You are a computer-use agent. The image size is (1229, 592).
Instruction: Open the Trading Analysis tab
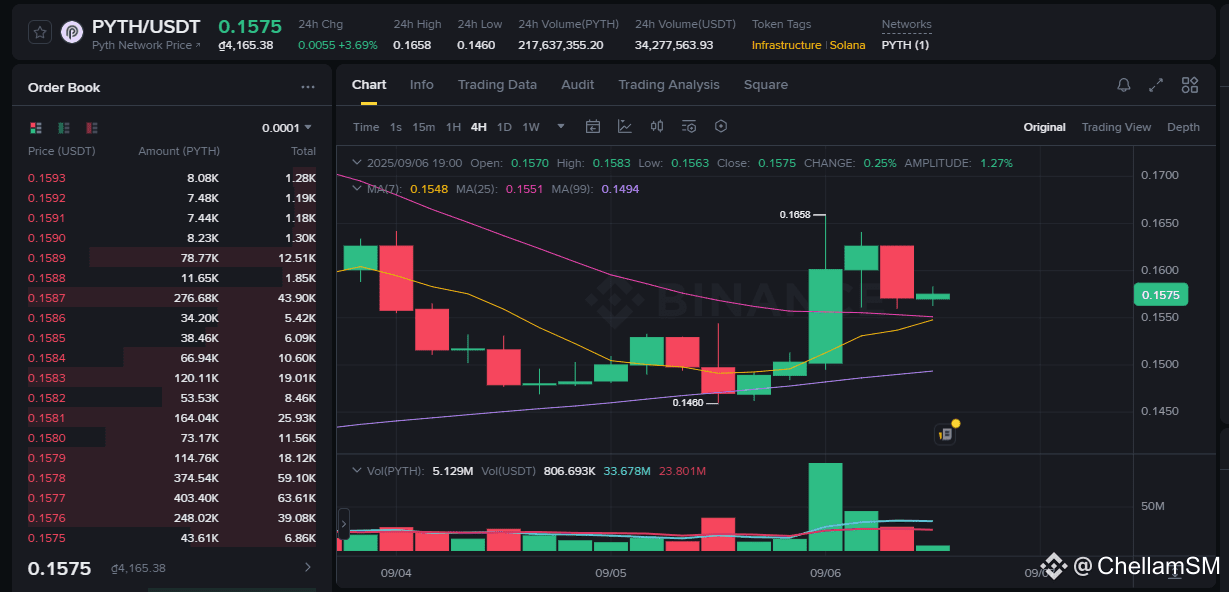point(669,85)
